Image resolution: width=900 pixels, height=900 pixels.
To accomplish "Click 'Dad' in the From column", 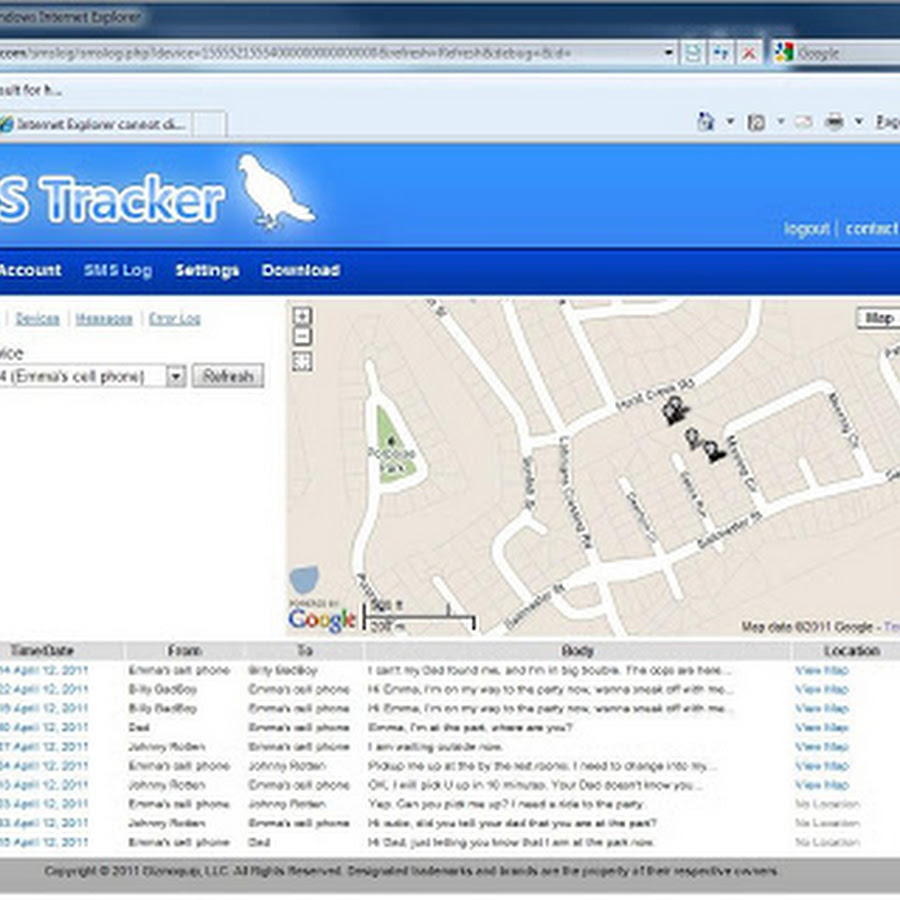I will [139, 727].
